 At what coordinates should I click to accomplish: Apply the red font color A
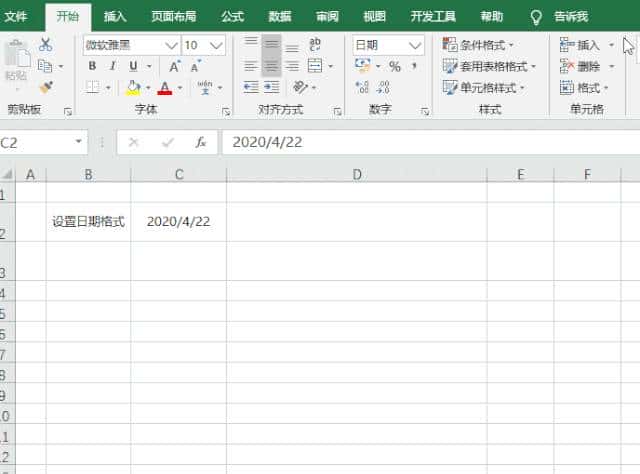[165, 88]
